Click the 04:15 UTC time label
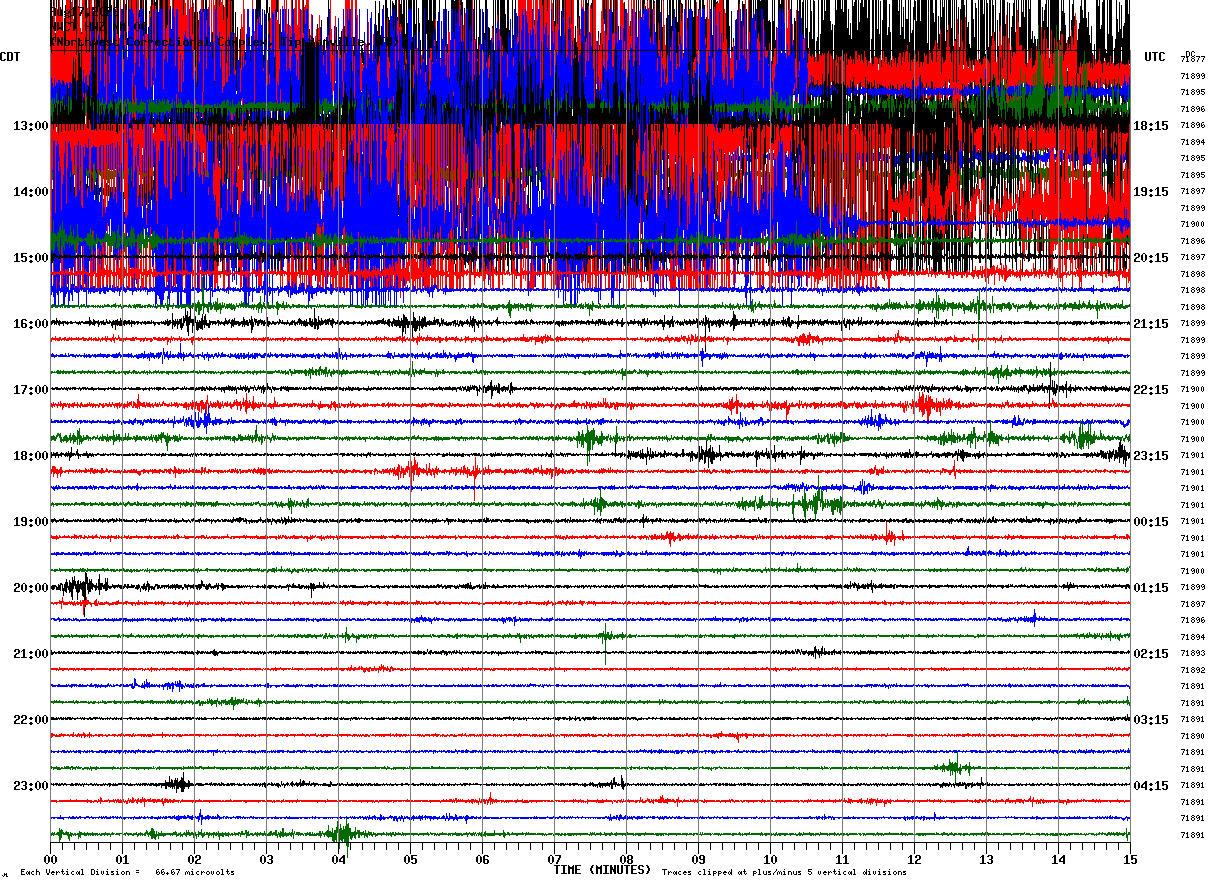The height and width of the screenshot is (886, 1210). (x=1150, y=786)
